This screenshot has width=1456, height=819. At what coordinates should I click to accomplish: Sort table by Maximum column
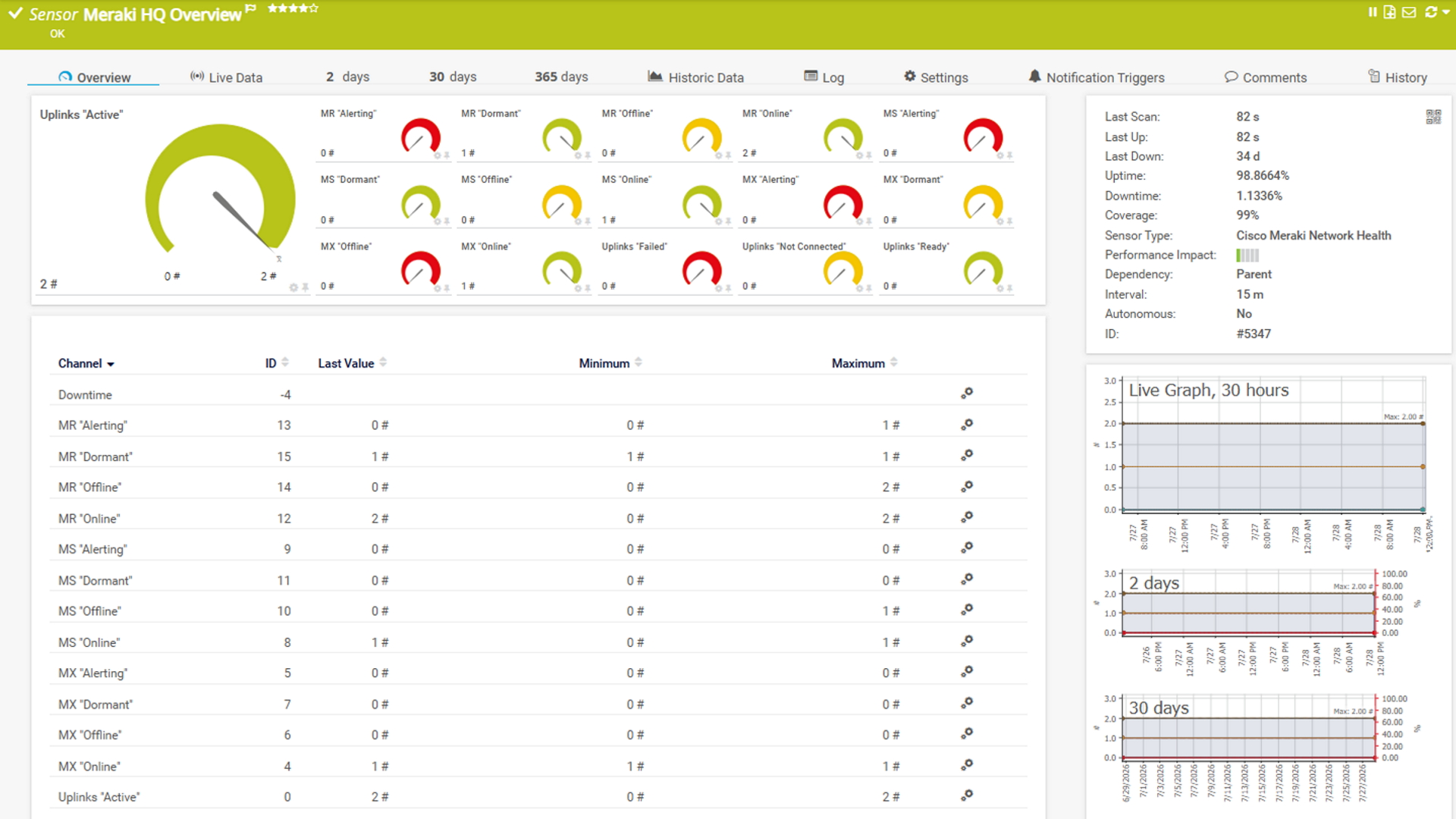click(864, 363)
